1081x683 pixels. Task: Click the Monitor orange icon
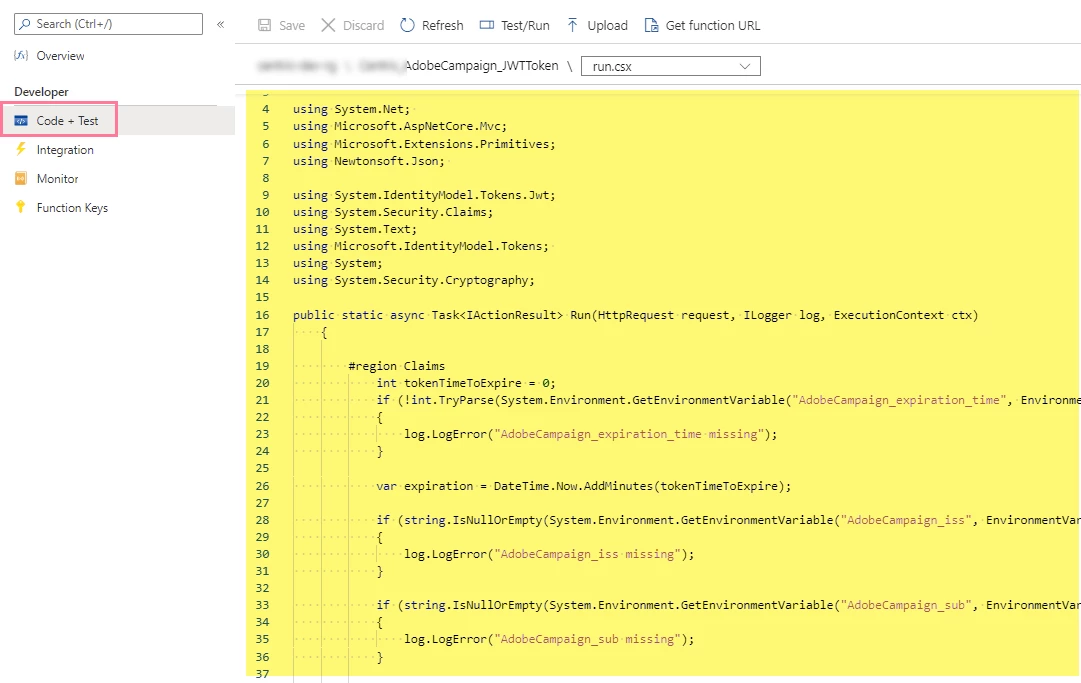21,179
